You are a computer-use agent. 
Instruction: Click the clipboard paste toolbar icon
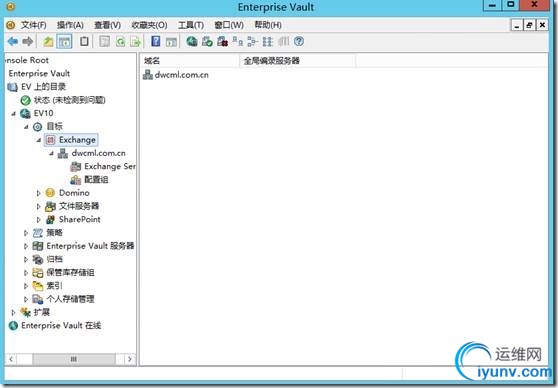(84, 42)
